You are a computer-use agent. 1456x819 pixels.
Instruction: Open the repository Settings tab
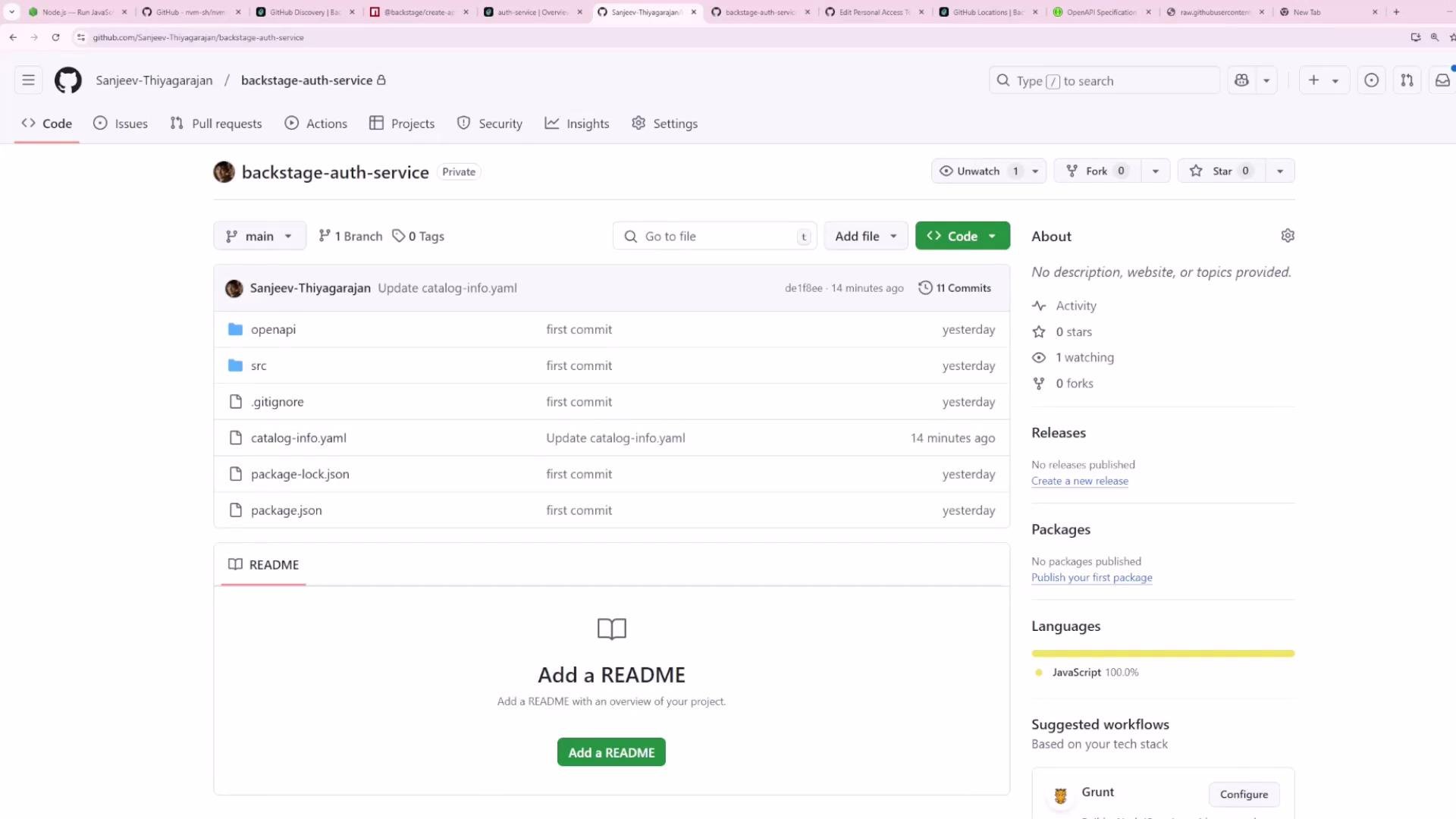pyautogui.click(x=665, y=124)
